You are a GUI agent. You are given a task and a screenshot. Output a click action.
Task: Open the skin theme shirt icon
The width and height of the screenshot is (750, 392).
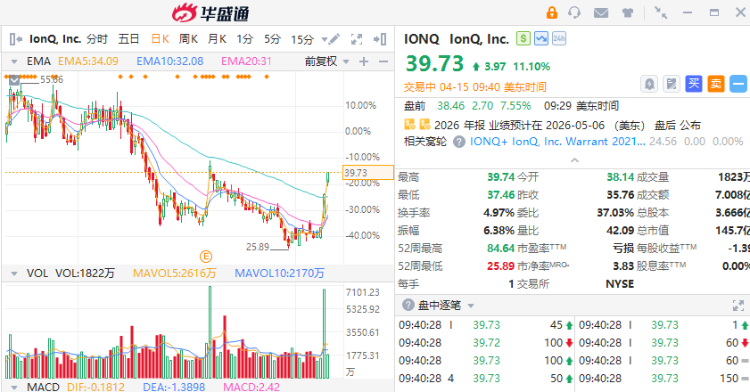[x=628, y=13]
